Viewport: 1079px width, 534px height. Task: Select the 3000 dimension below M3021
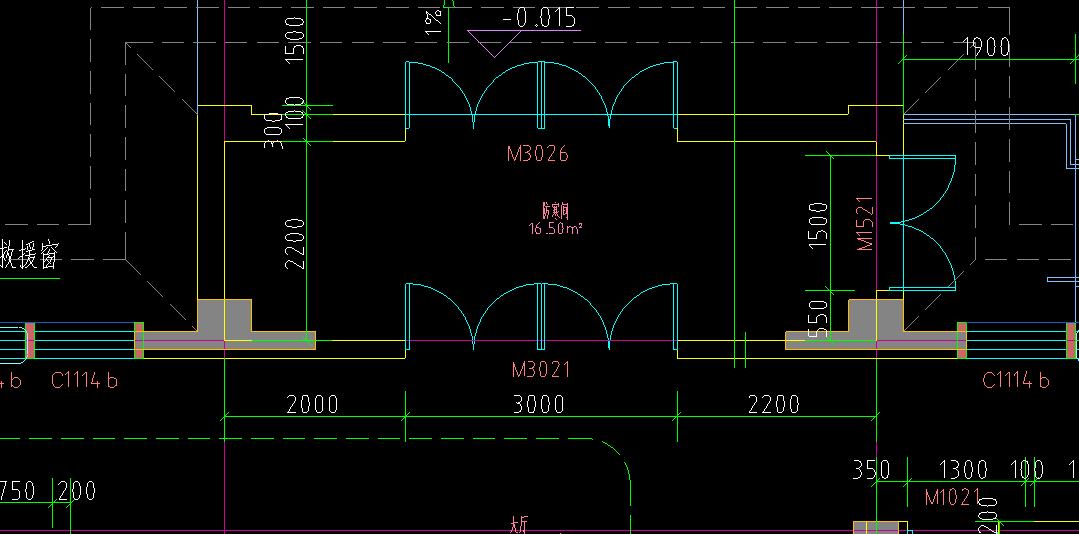tap(539, 404)
